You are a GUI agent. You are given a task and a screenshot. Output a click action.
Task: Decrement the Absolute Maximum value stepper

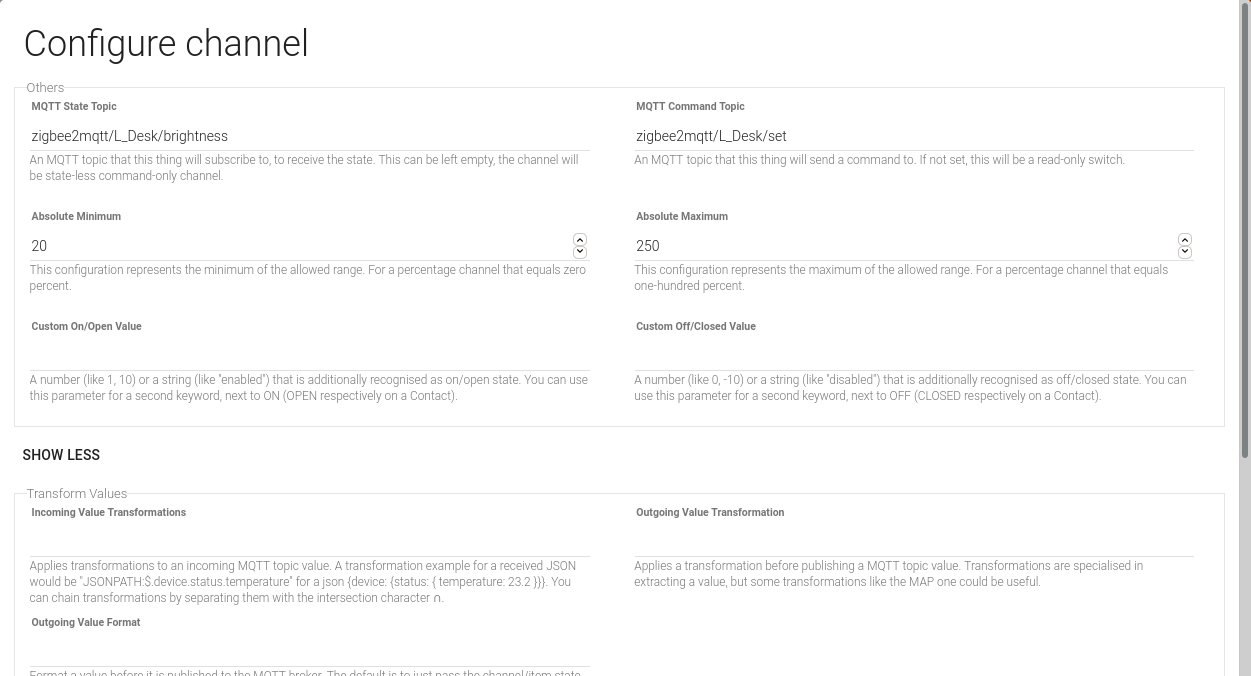[1185, 252]
